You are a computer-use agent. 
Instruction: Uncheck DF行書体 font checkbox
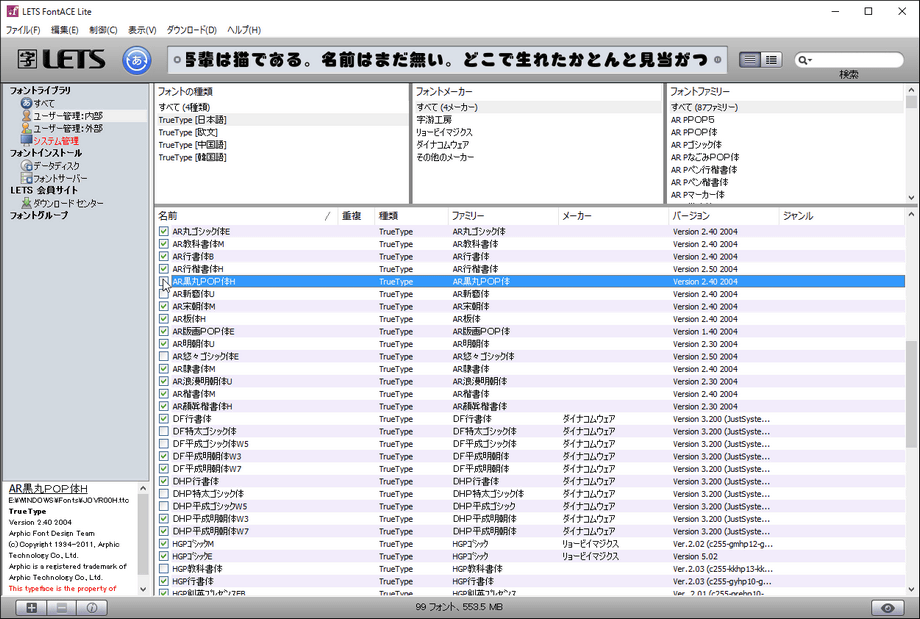[164, 419]
